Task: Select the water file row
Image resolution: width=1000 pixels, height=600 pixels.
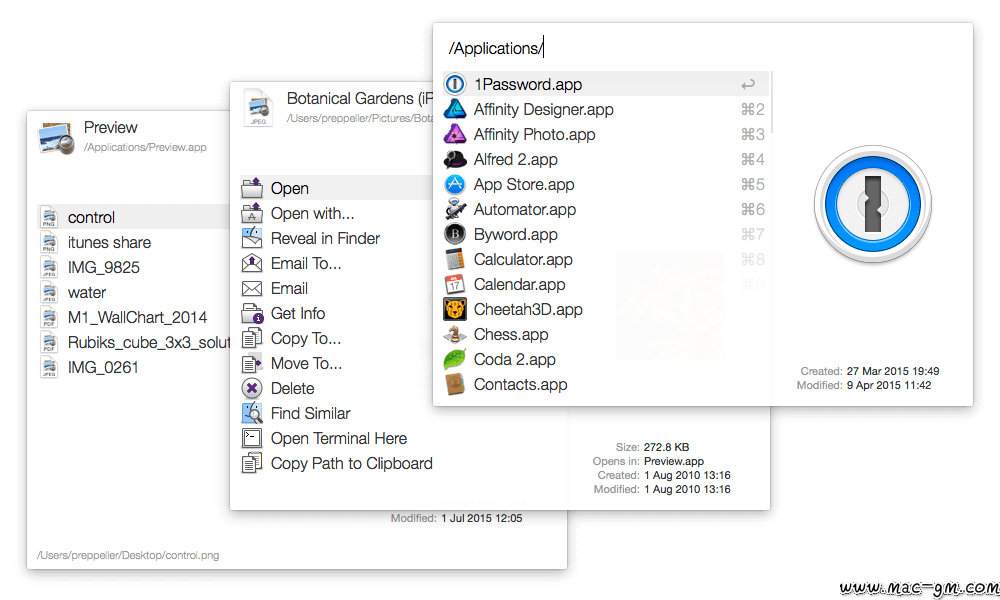Action: (134, 292)
